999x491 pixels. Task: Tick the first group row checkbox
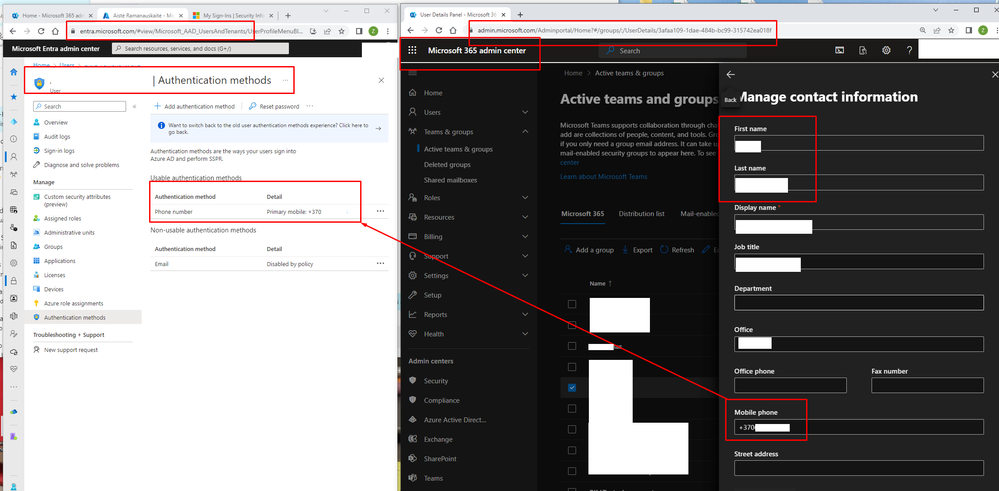tap(571, 304)
